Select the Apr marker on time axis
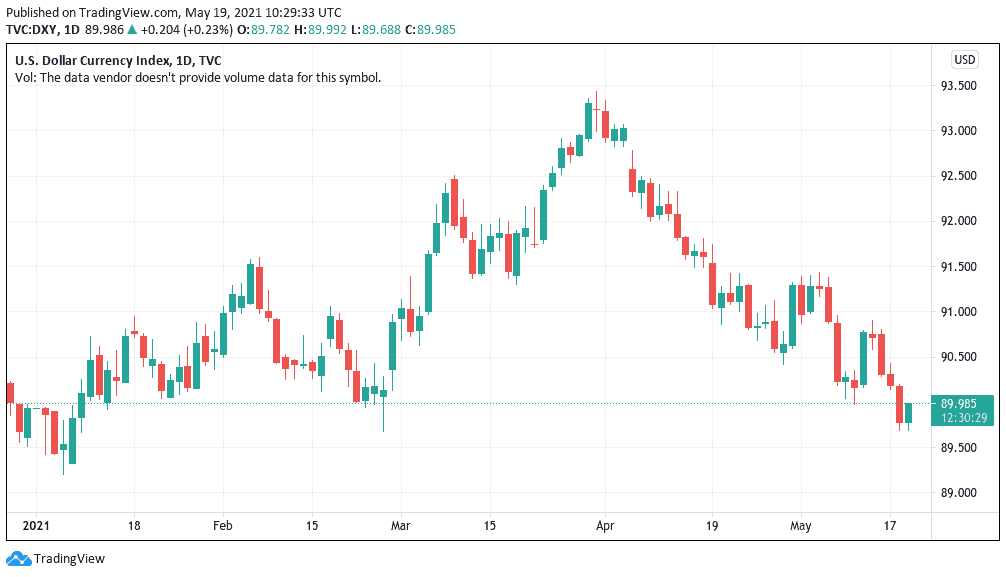This screenshot has height=577, width=1006. pyautogui.click(x=604, y=525)
